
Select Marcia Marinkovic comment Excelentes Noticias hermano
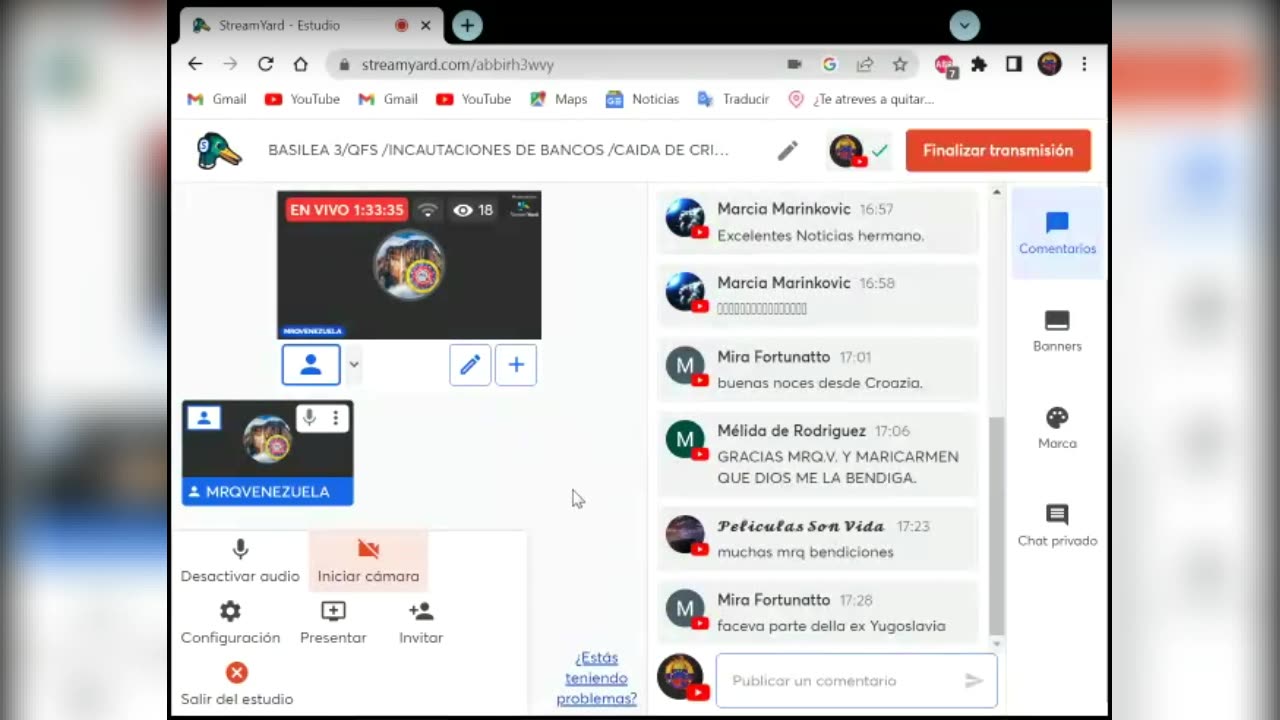818,222
